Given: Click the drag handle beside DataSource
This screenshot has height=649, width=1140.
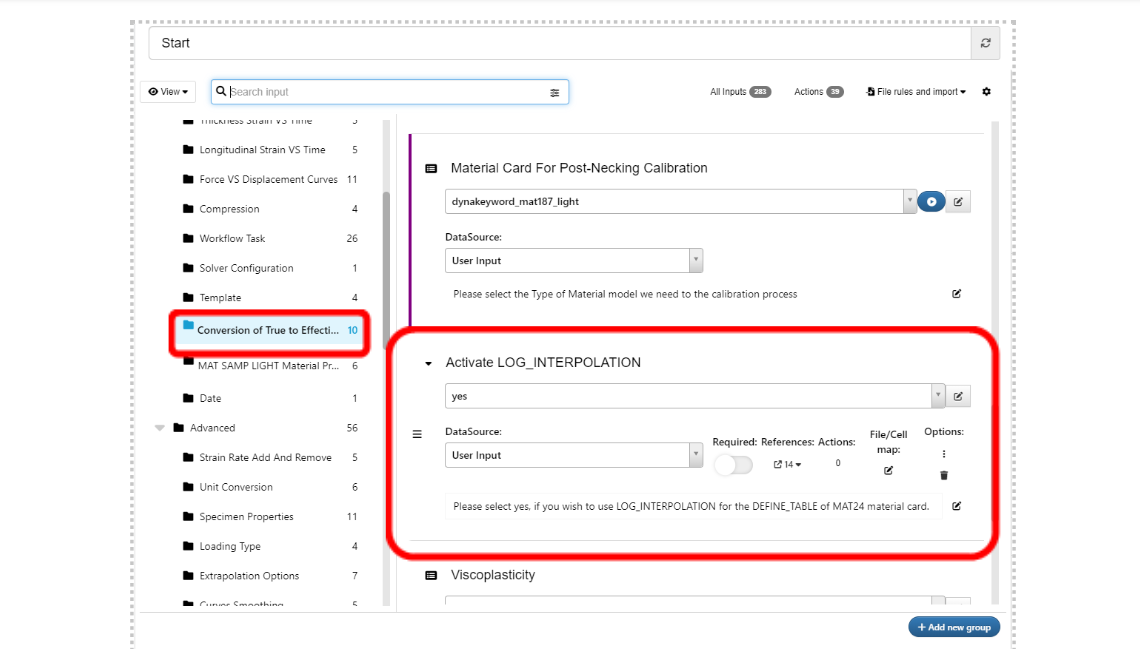Looking at the screenshot, I should pos(417,433).
